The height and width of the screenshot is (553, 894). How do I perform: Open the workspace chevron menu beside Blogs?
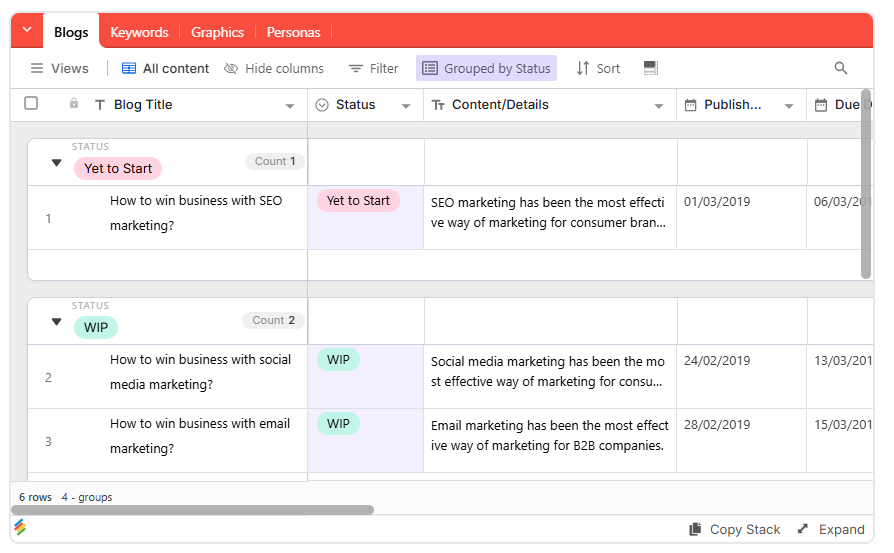pos(26,30)
